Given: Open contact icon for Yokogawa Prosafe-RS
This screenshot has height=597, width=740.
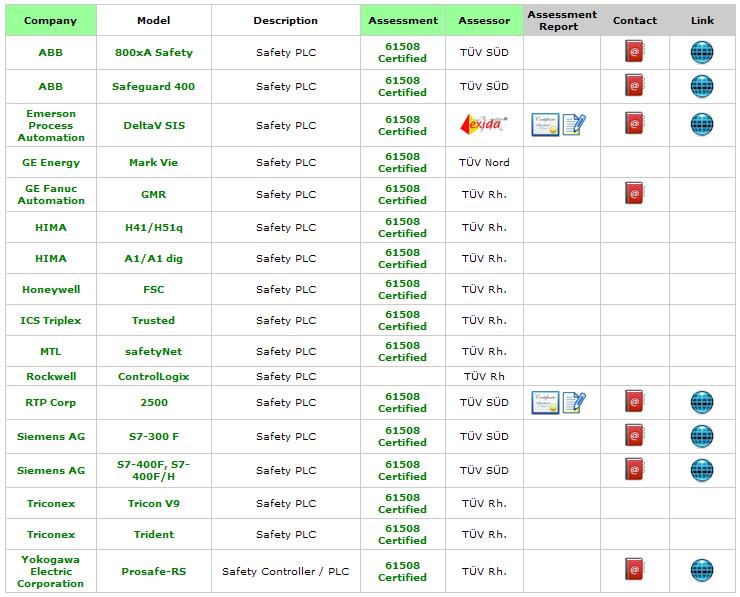Looking at the screenshot, I should coord(634,569).
